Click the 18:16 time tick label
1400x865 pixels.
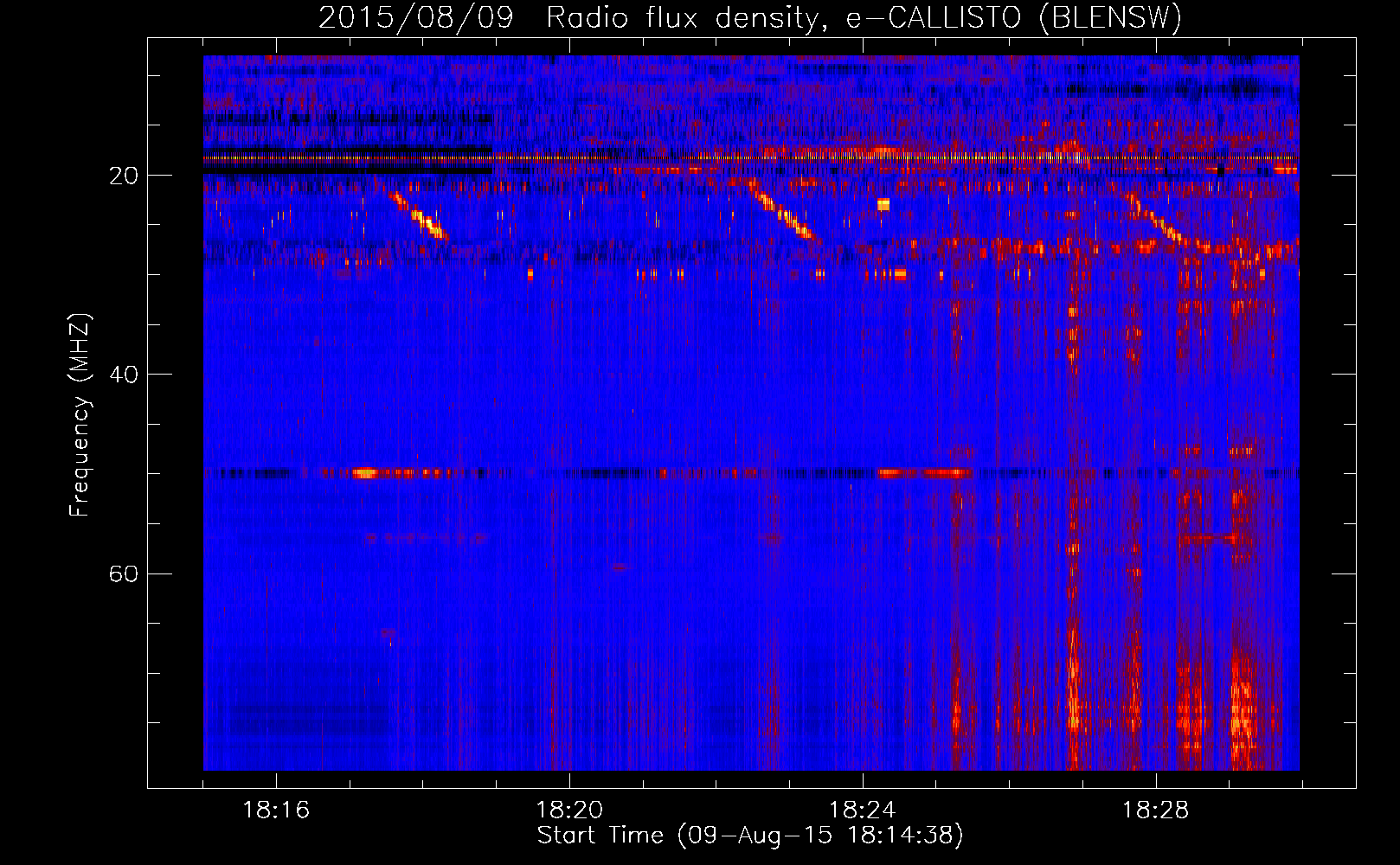[x=276, y=811]
